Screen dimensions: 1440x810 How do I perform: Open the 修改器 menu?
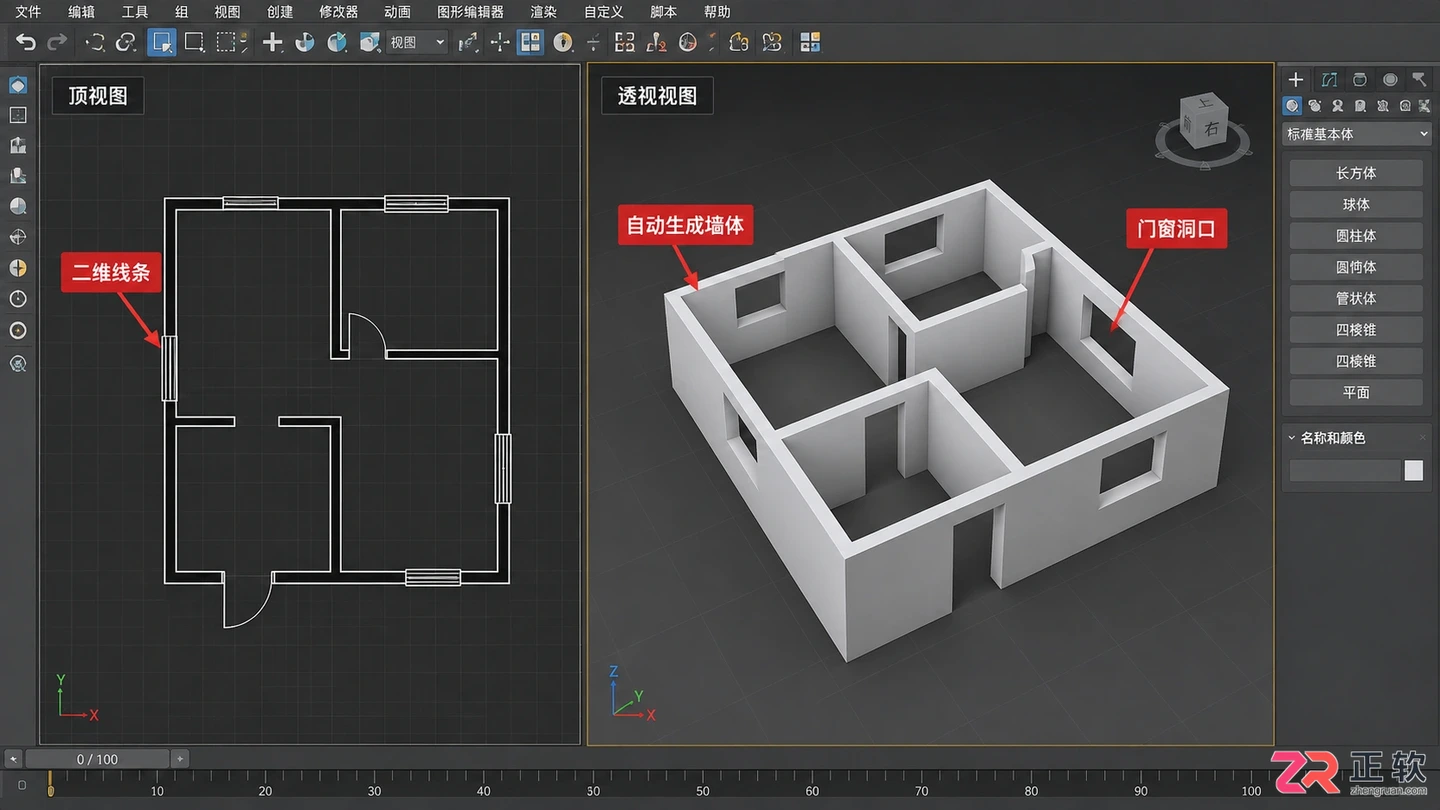click(338, 12)
